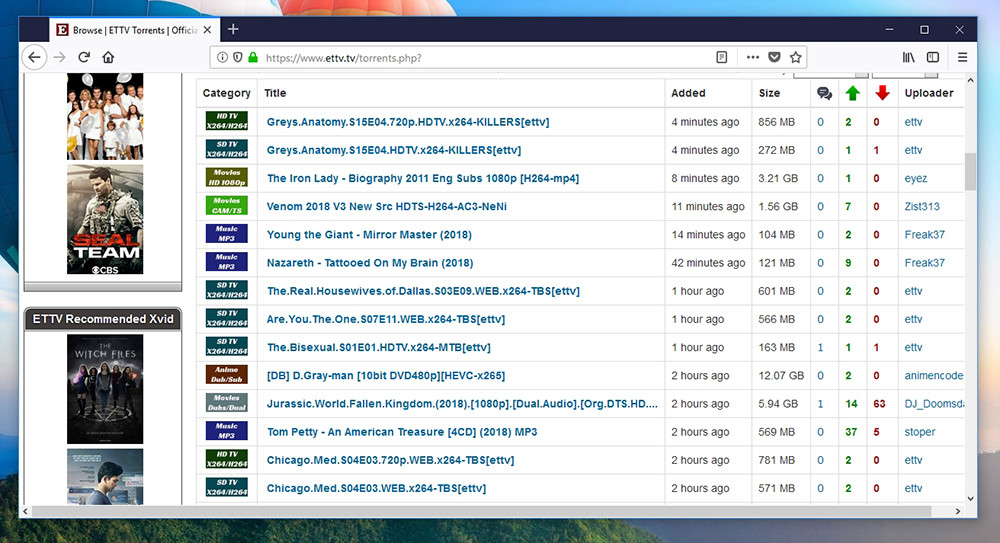
Task: Bookmark this page with the star
Action: (x=795, y=57)
